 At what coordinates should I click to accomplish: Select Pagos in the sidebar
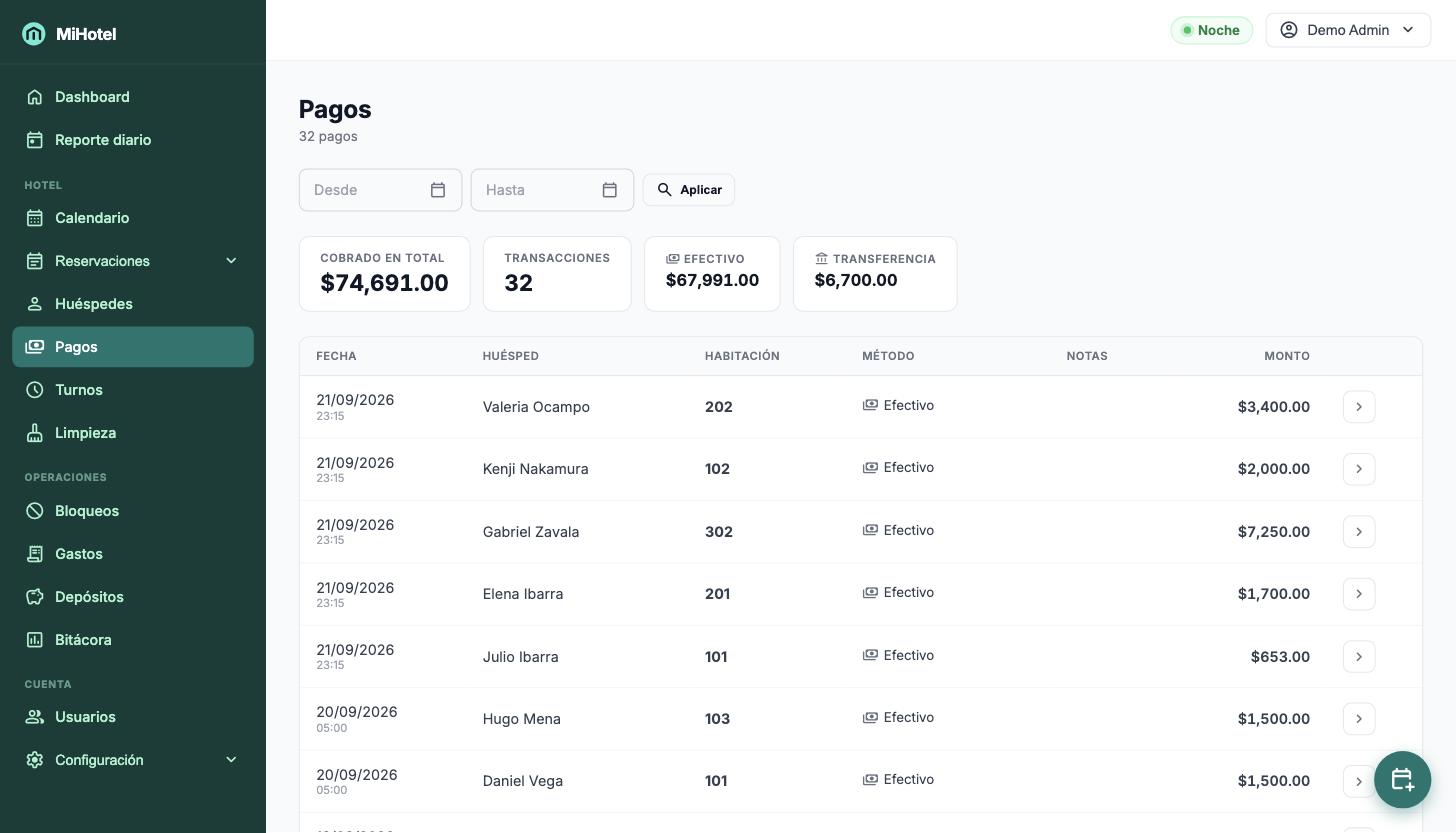[x=133, y=347]
